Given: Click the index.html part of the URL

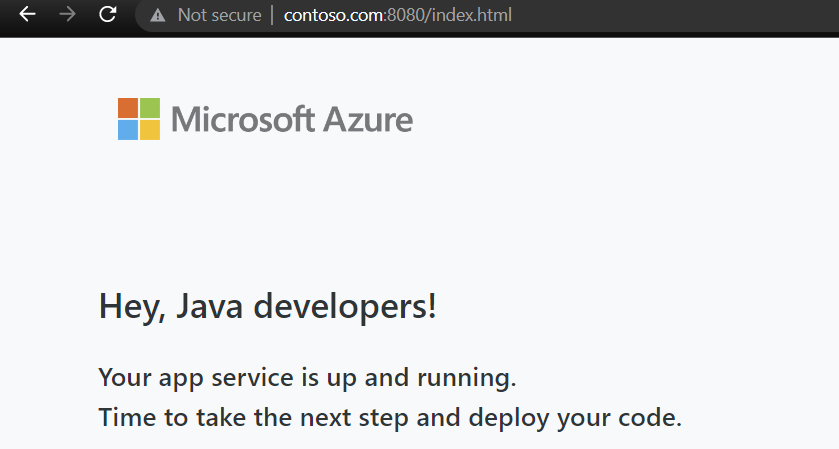Looking at the screenshot, I should (x=471, y=15).
